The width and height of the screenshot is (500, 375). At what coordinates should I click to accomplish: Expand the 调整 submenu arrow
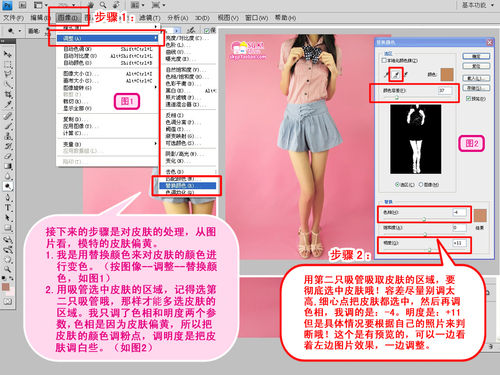(x=156, y=38)
